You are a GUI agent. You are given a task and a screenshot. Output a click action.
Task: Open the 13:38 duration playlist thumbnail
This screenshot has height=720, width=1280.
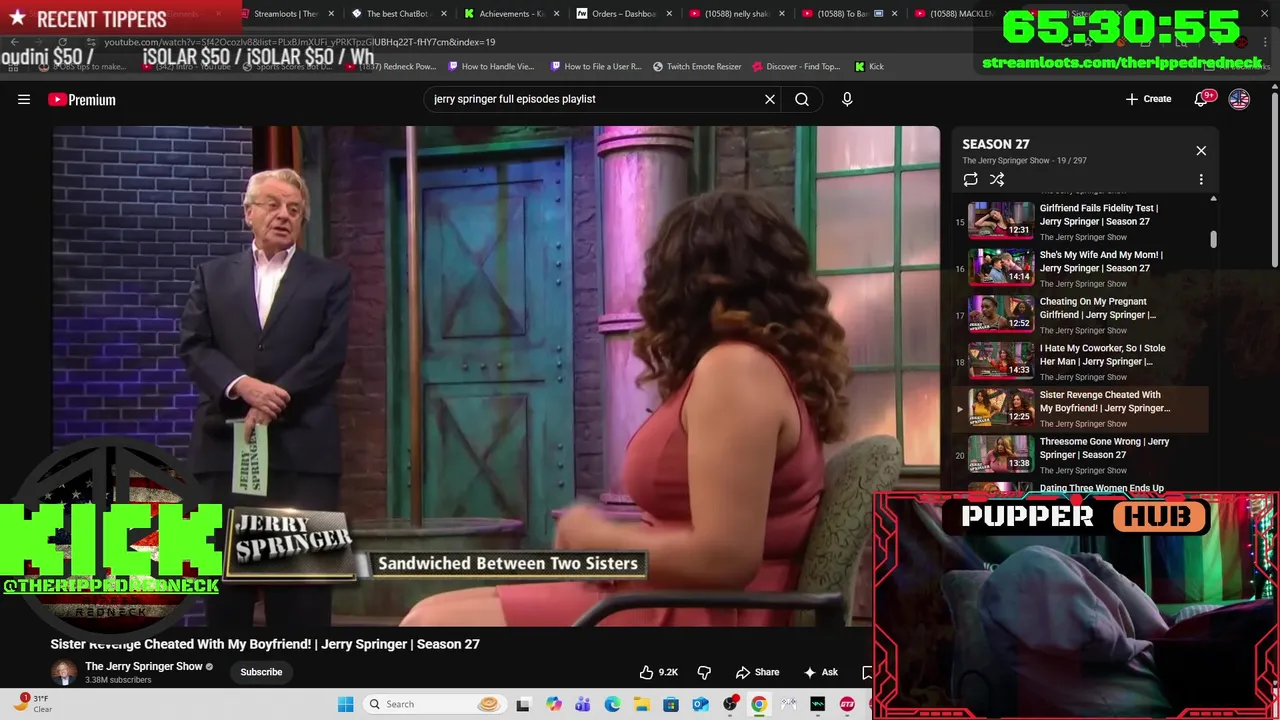click(1001, 454)
